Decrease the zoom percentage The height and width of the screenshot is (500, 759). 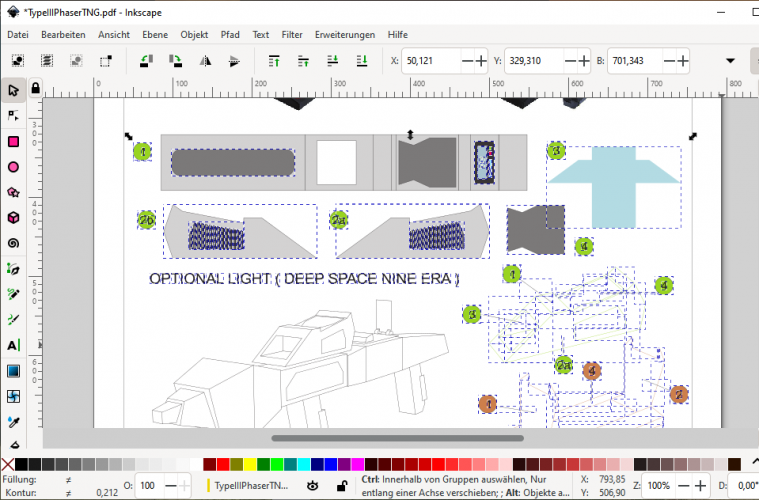pyautogui.click(x=683, y=485)
